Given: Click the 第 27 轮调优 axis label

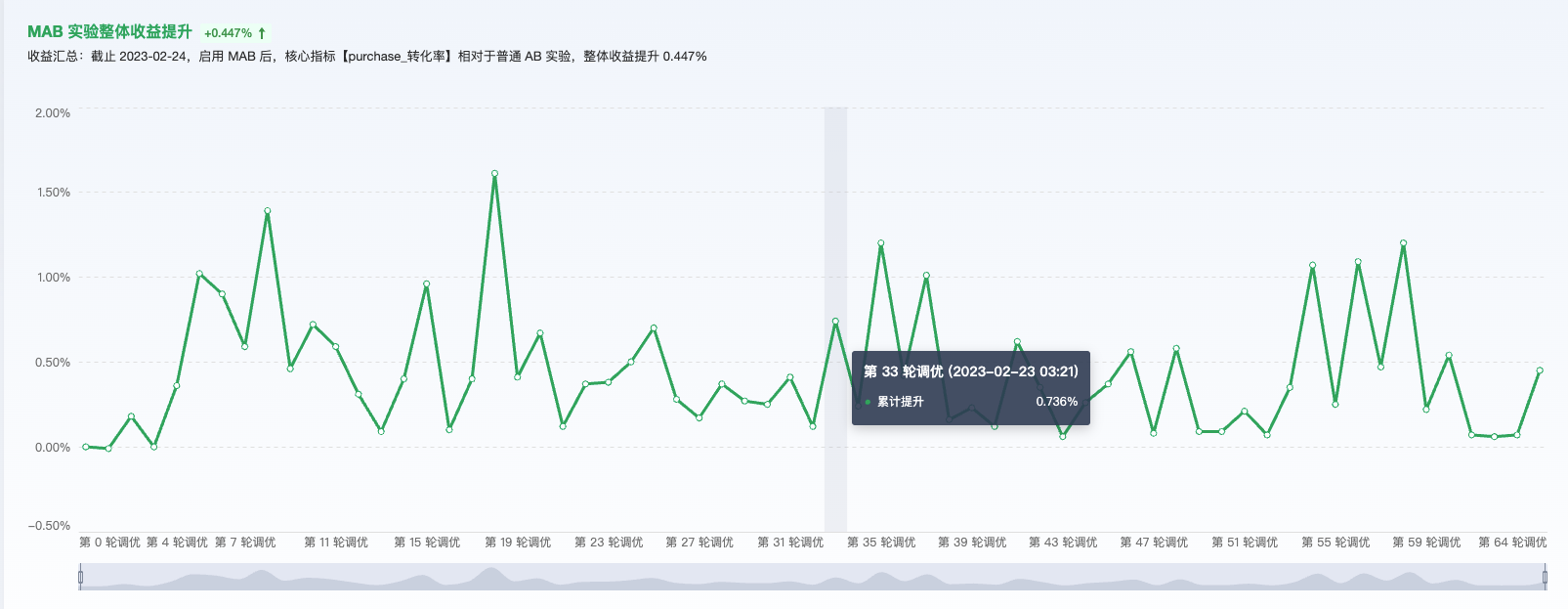Looking at the screenshot, I should pyautogui.click(x=699, y=543).
